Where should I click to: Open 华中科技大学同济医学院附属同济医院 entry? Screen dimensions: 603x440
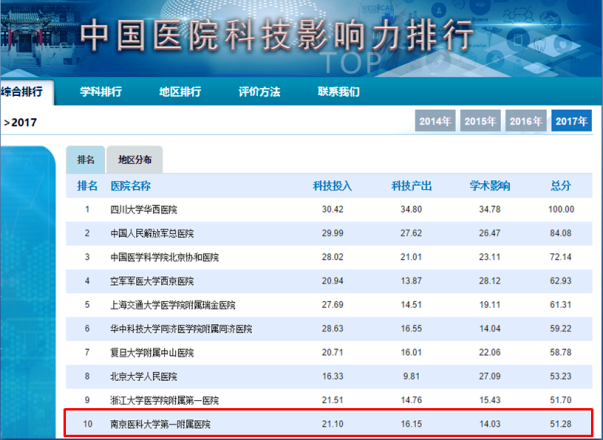pos(181,329)
